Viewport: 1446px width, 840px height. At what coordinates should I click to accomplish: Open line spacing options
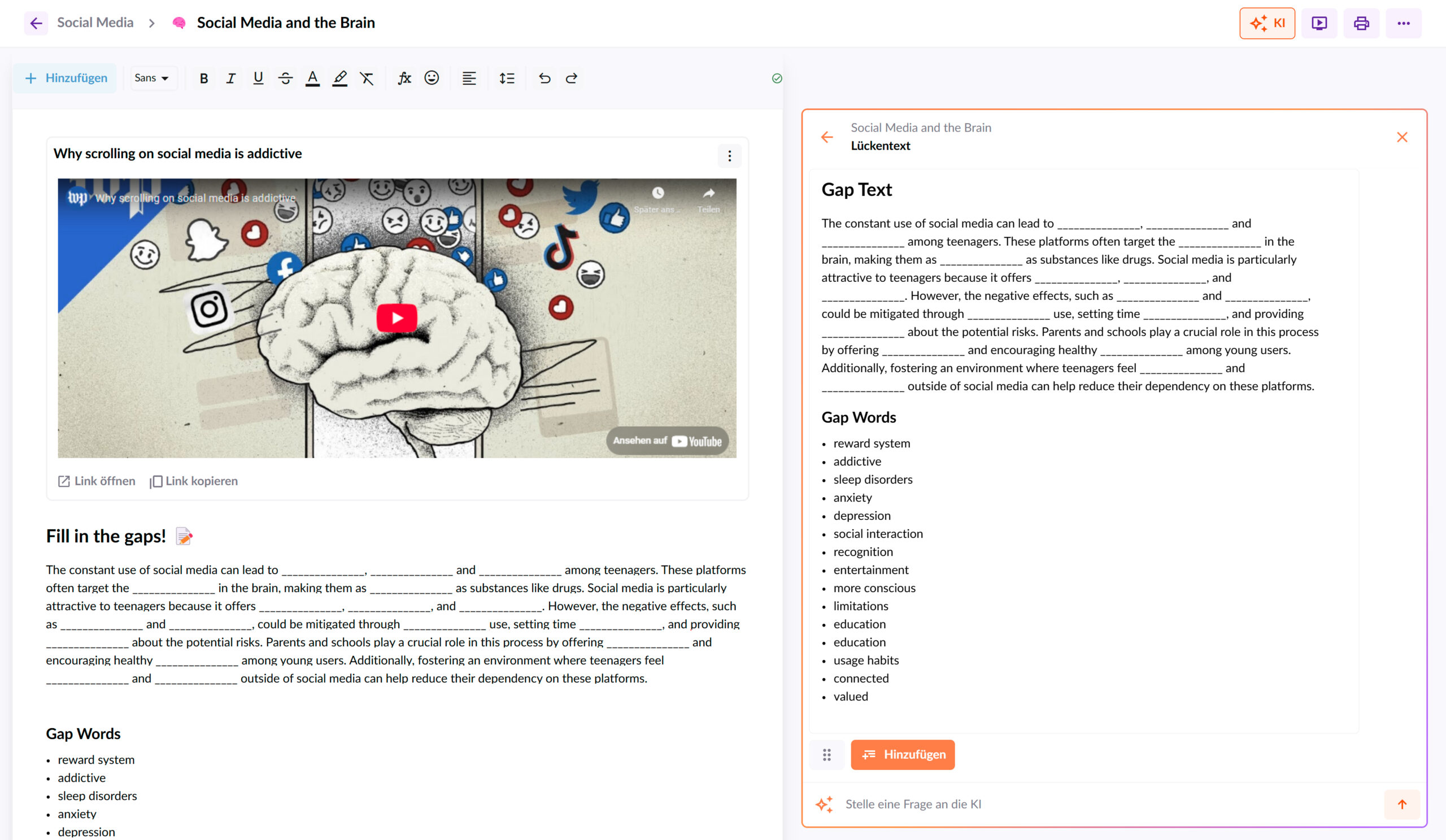(507, 78)
